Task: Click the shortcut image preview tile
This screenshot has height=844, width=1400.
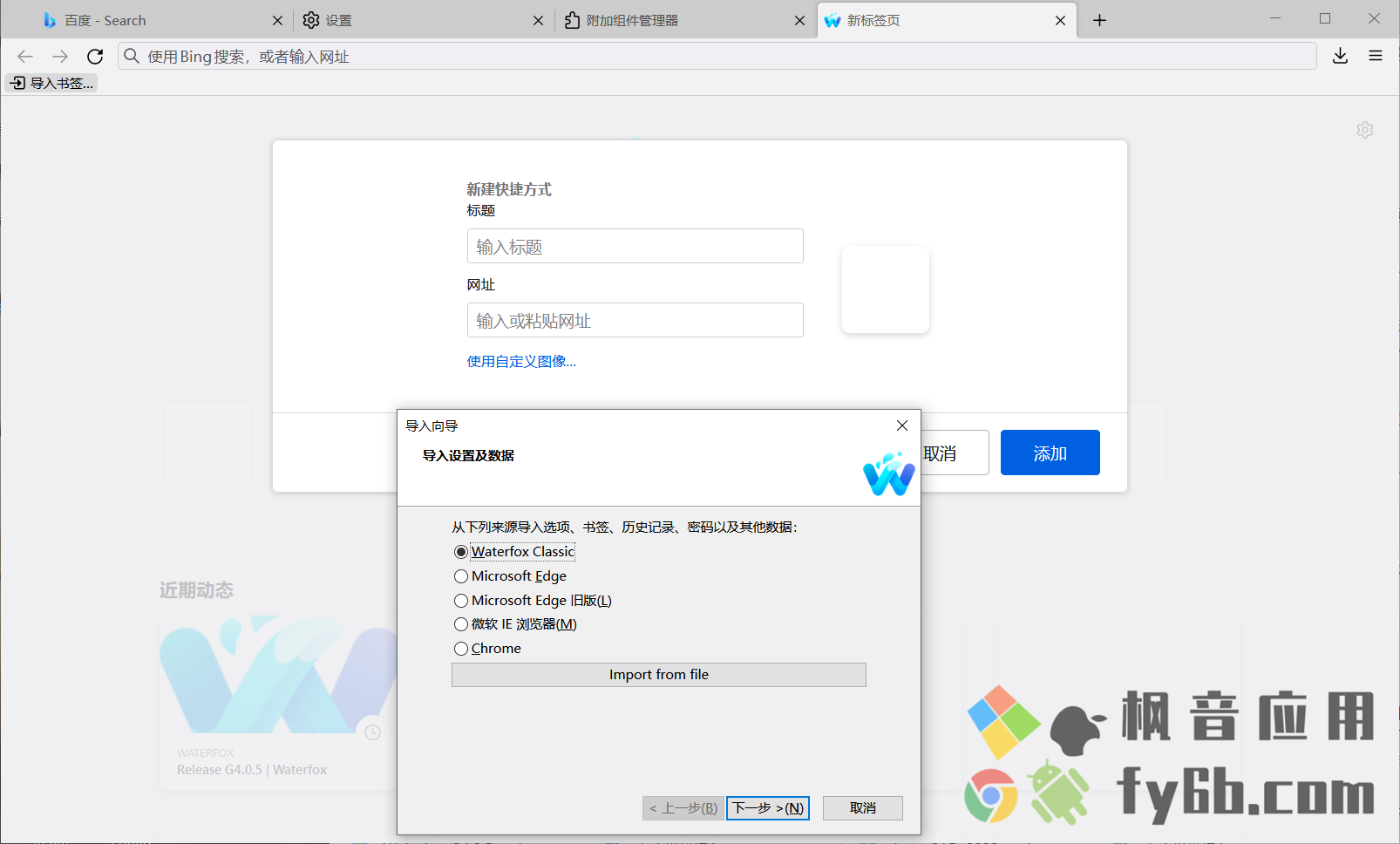Action: pyautogui.click(x=886, y=289)
